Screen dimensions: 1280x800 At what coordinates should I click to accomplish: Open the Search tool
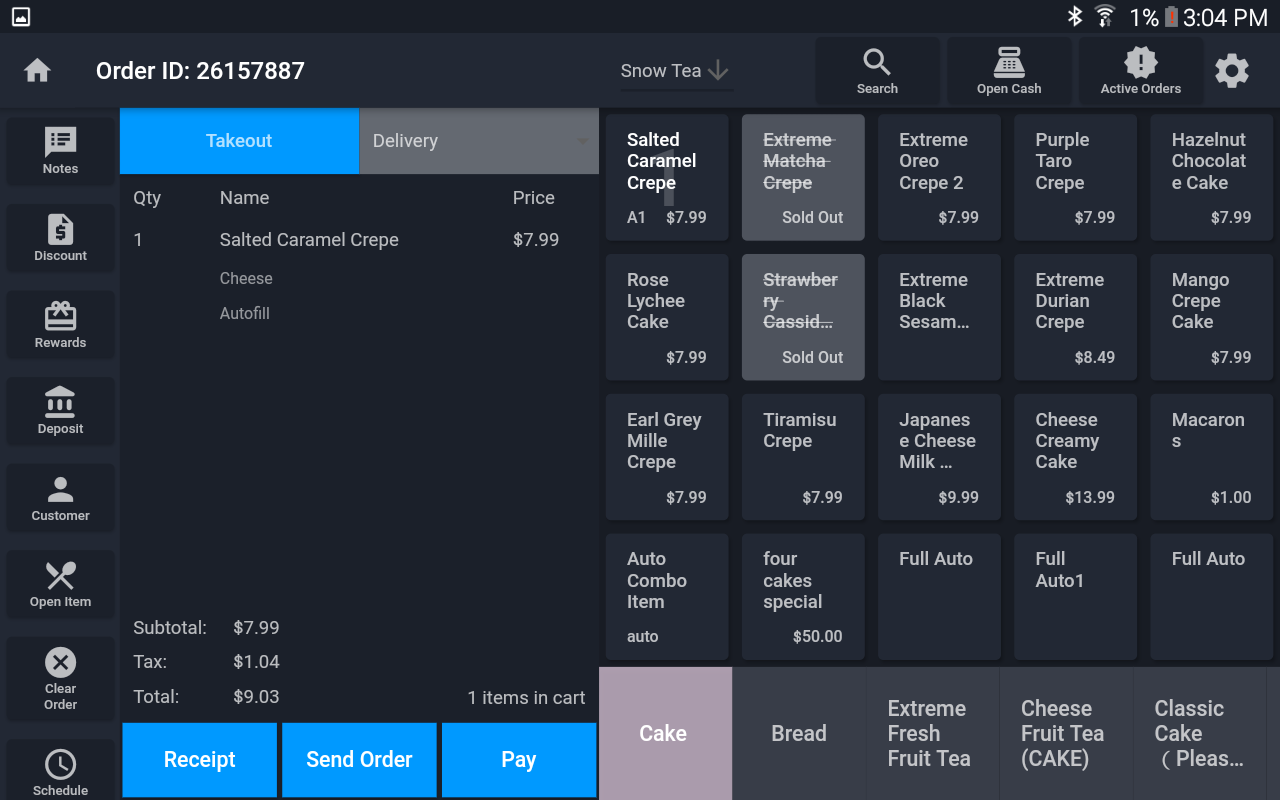pos(877,71)
